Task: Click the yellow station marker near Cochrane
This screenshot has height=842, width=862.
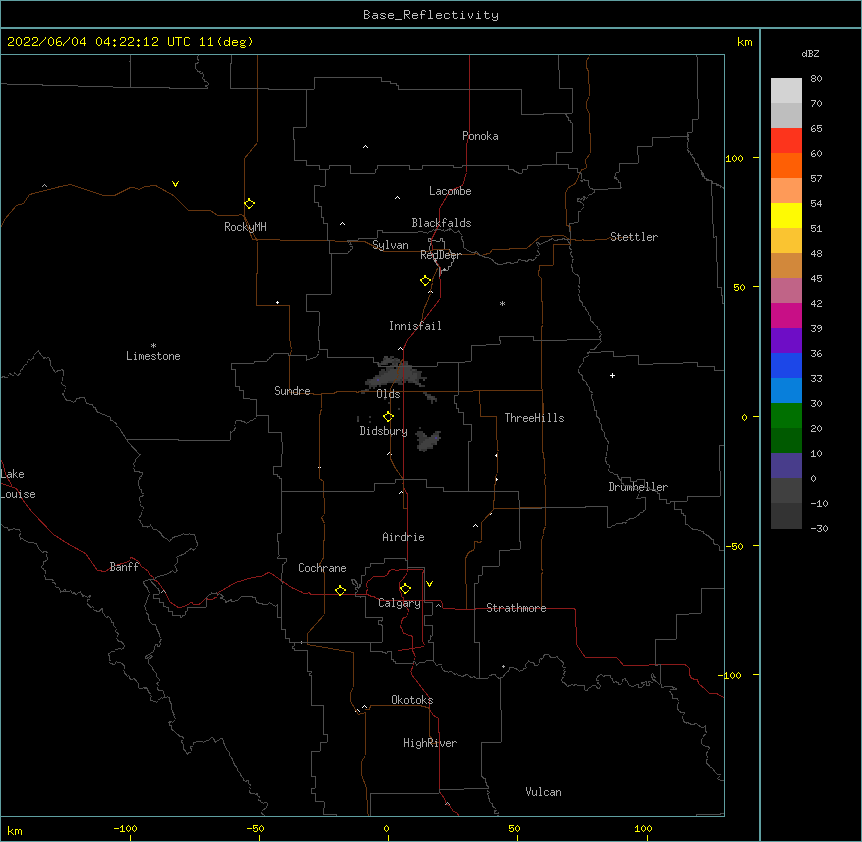Action: (x=340, y=590)
